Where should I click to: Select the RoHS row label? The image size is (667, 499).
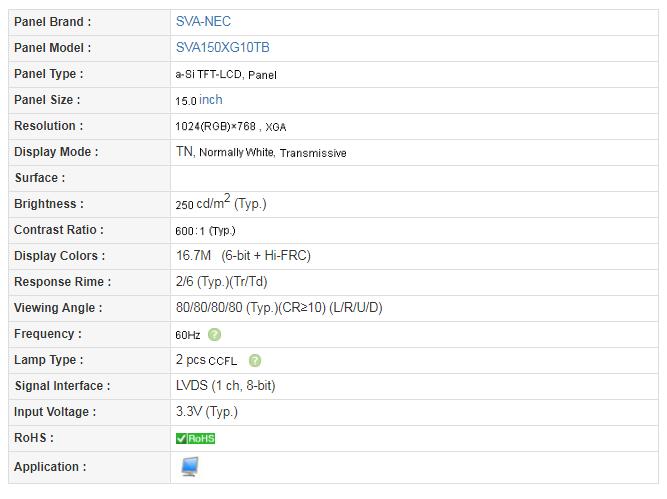(x=34, y=438)
